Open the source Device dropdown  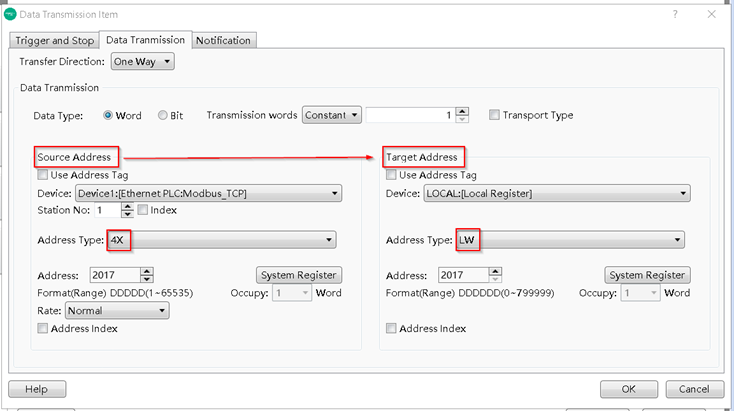click(208, 193)
